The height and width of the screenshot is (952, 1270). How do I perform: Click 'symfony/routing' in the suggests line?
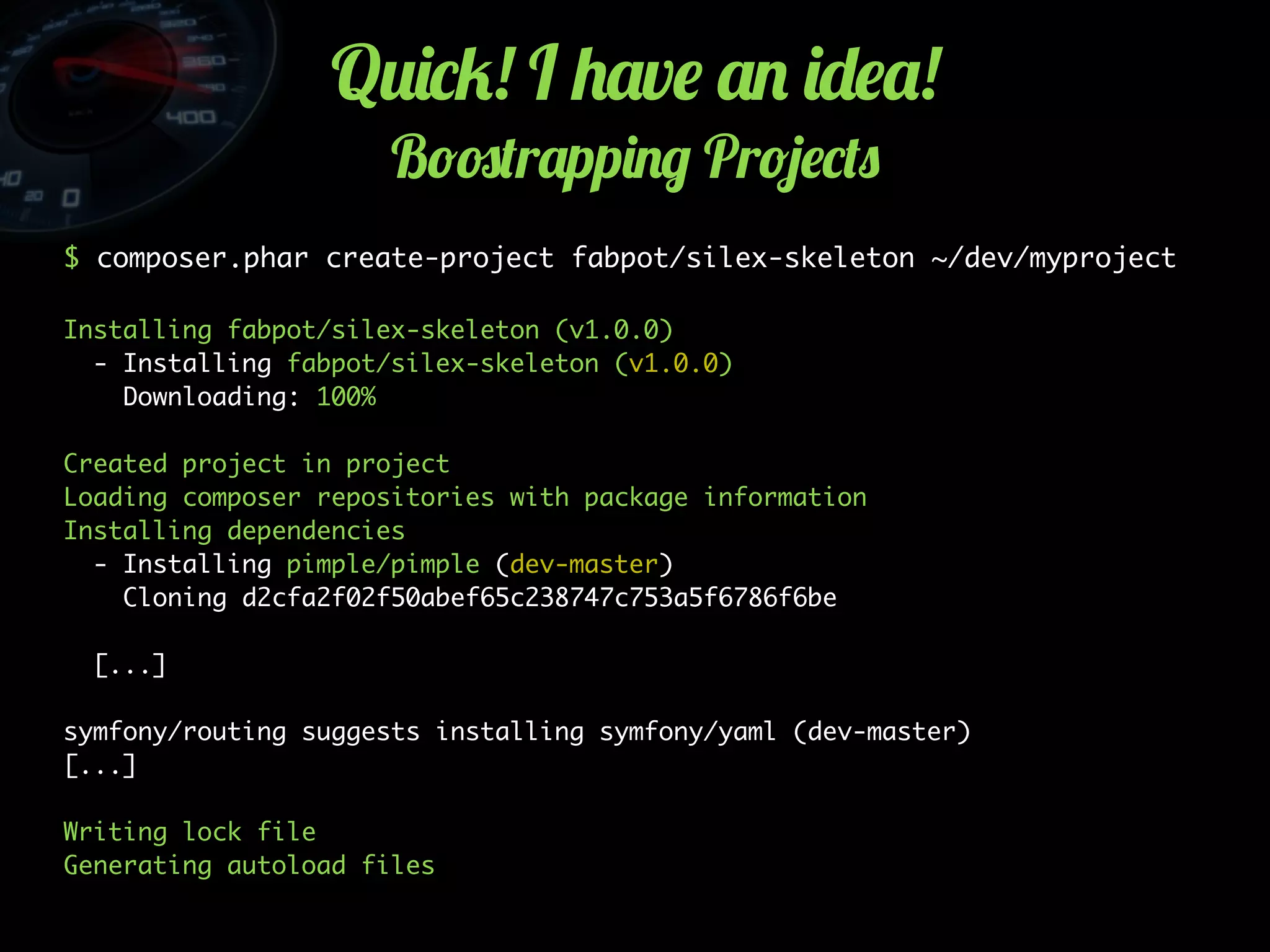pyautogui.click(x=175, y=732)
